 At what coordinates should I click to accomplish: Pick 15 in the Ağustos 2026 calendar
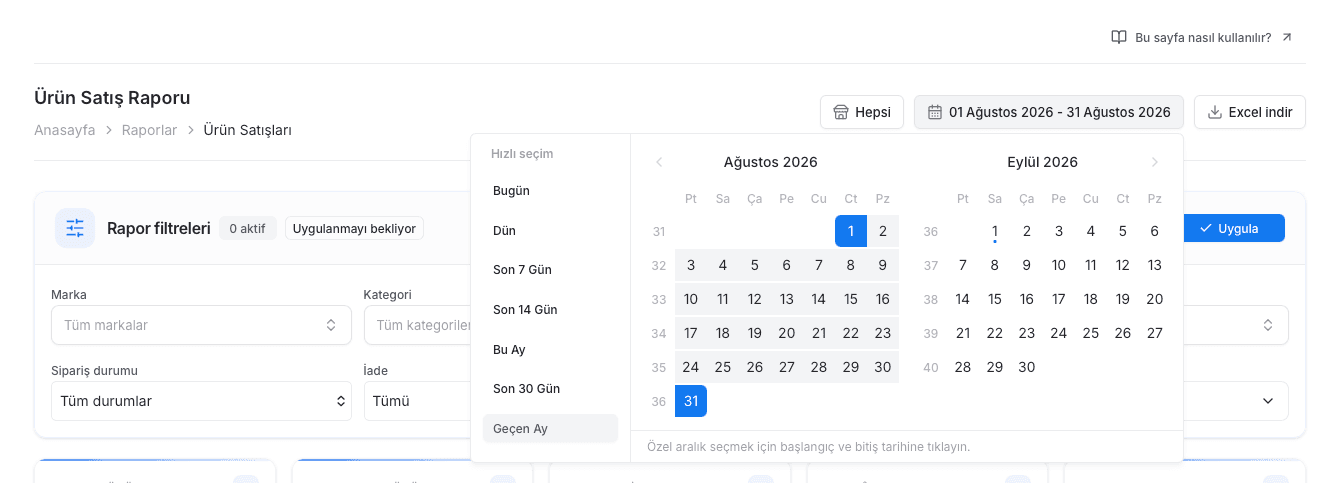851,299
